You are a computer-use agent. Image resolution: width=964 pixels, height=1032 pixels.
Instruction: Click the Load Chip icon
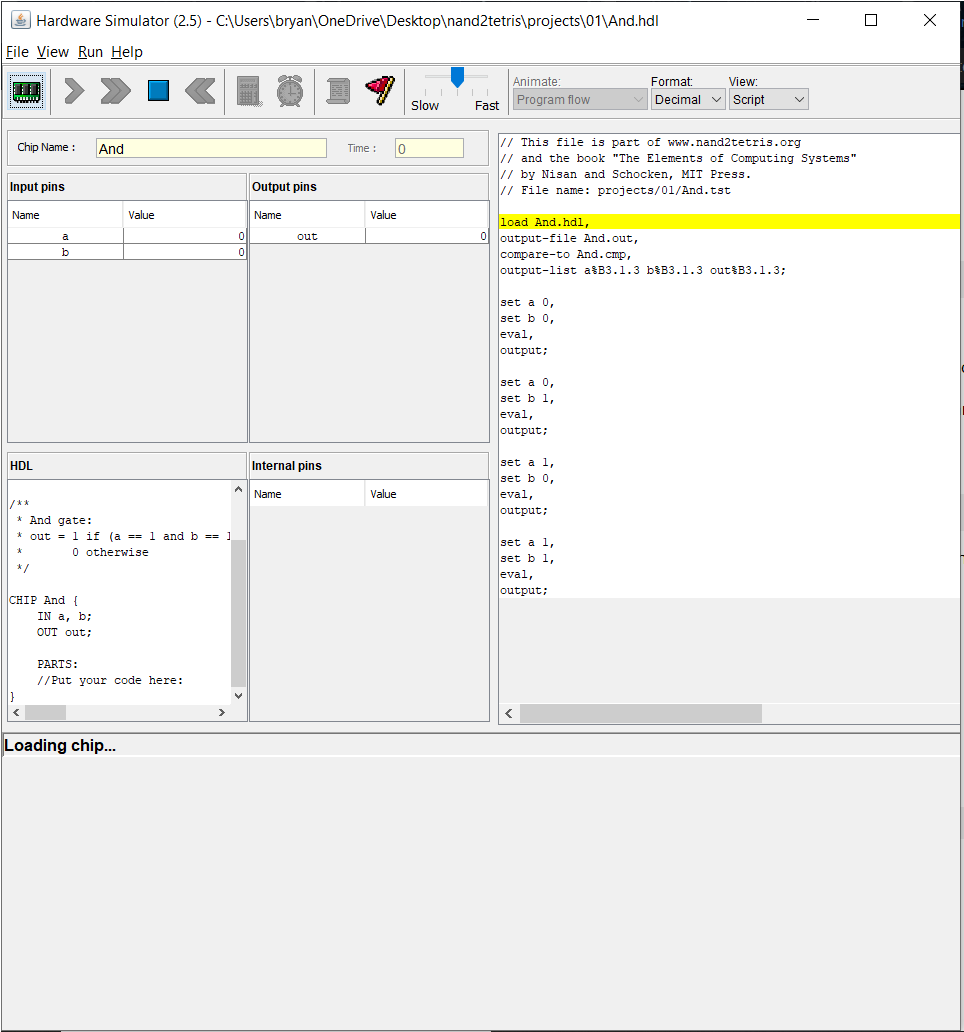[x=27, y=91]
